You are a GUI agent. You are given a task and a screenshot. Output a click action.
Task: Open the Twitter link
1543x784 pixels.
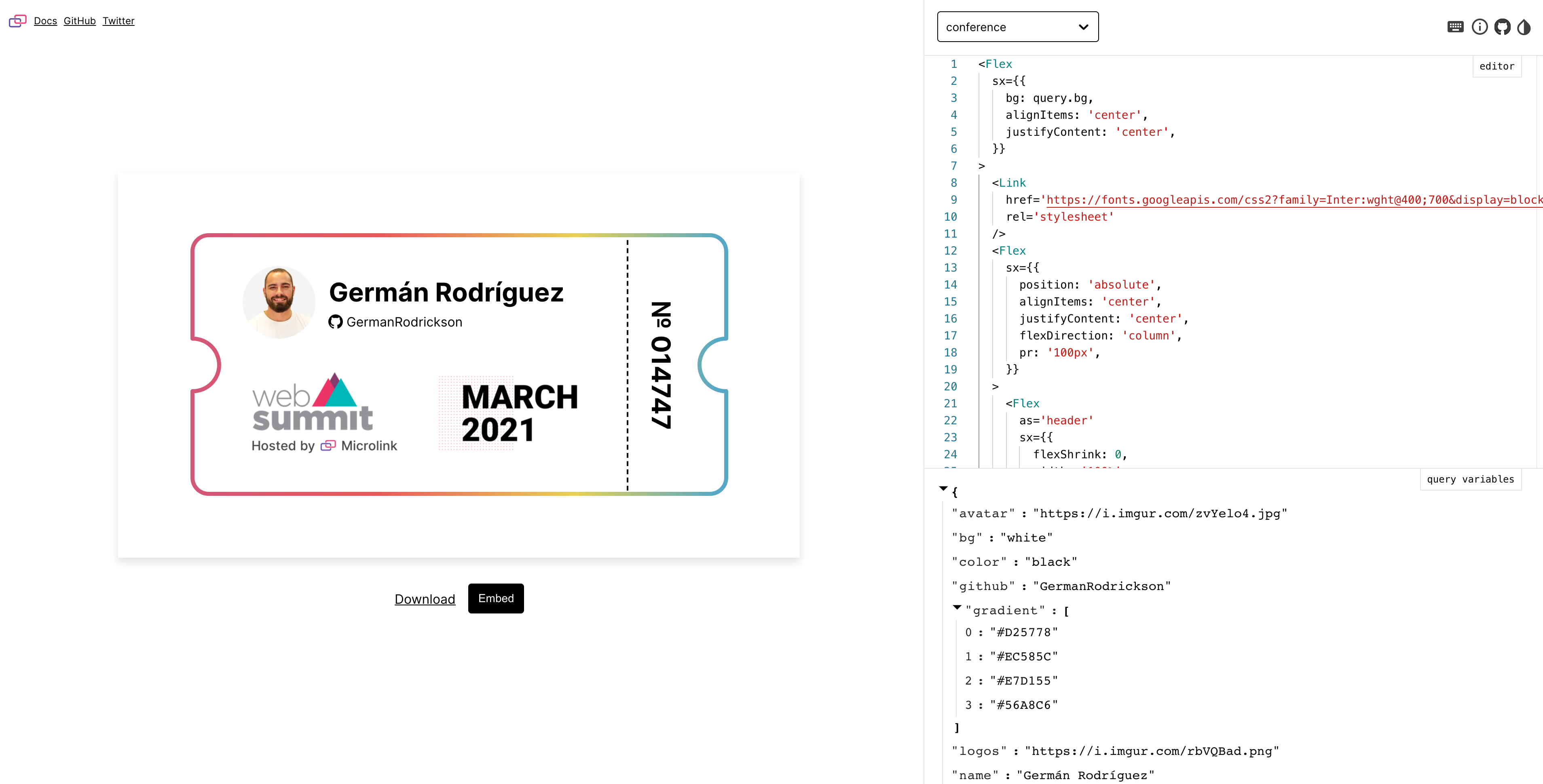[x=118, y=21]
